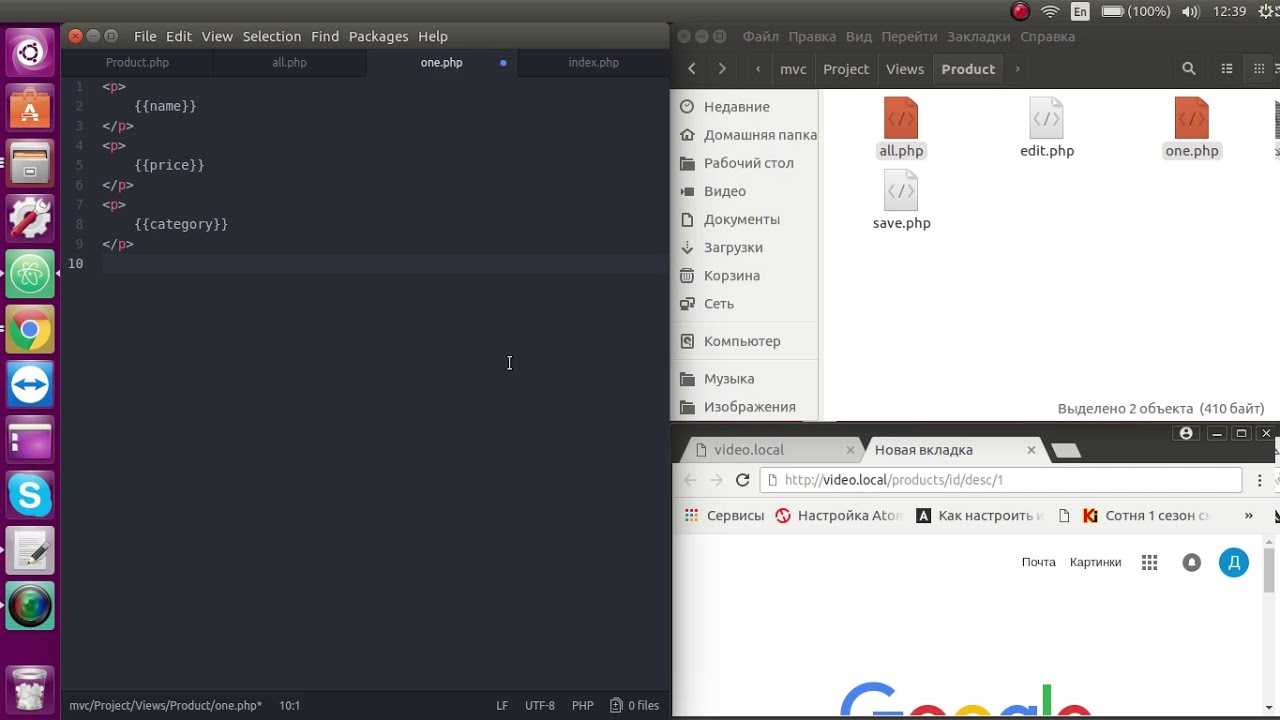Show earlier path segments with left arrow
Screen dimensions: 1280x720
point(759,69)
